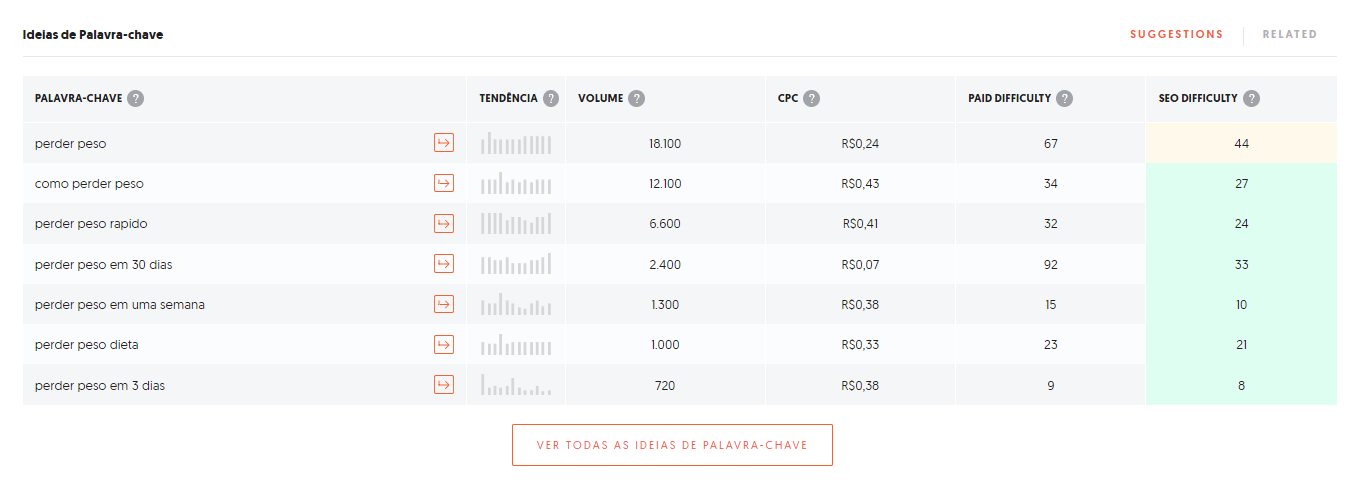Show help for the Paid Difficulty column

pyautogui.click(x=1065, y=99)
